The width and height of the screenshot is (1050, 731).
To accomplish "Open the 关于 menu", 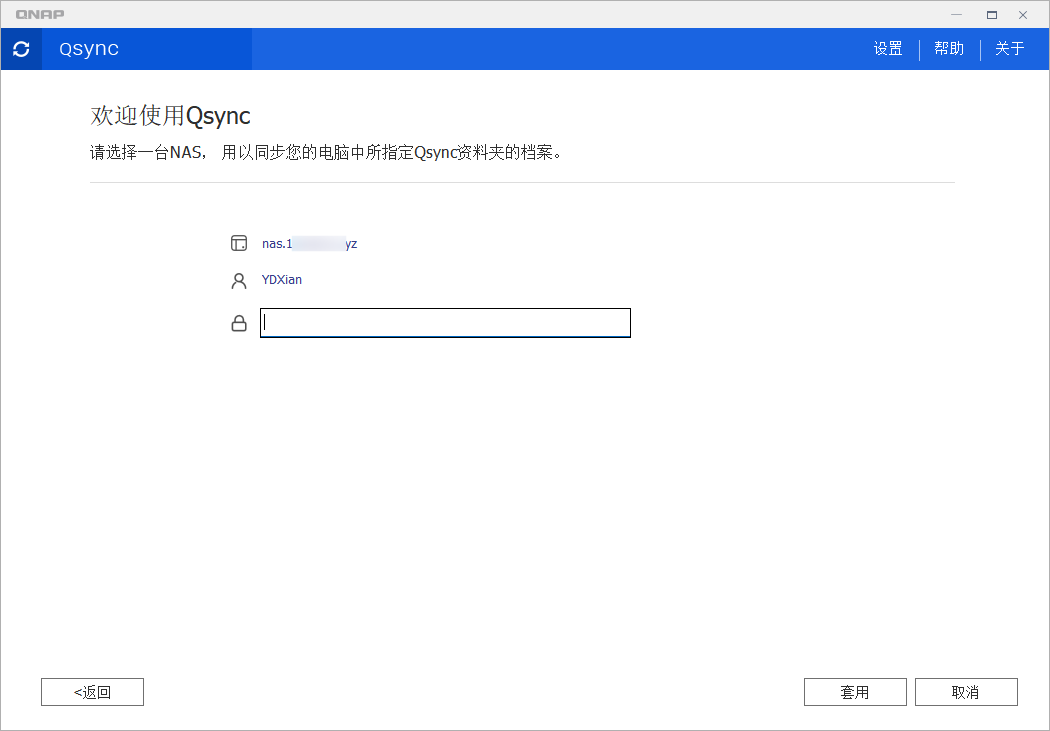I will tap(1010, 49).
